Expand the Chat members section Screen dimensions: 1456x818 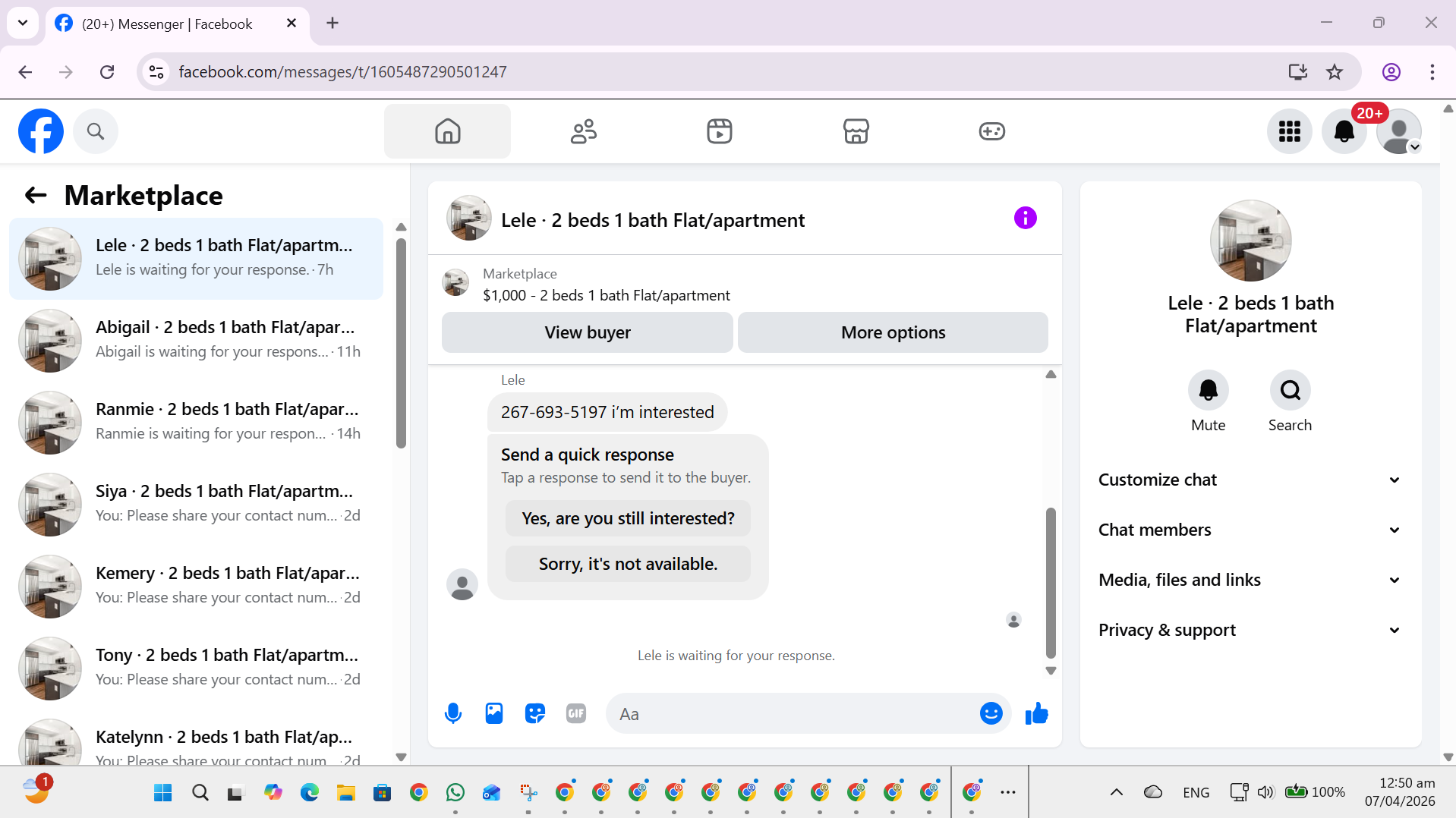[1250, 530]
